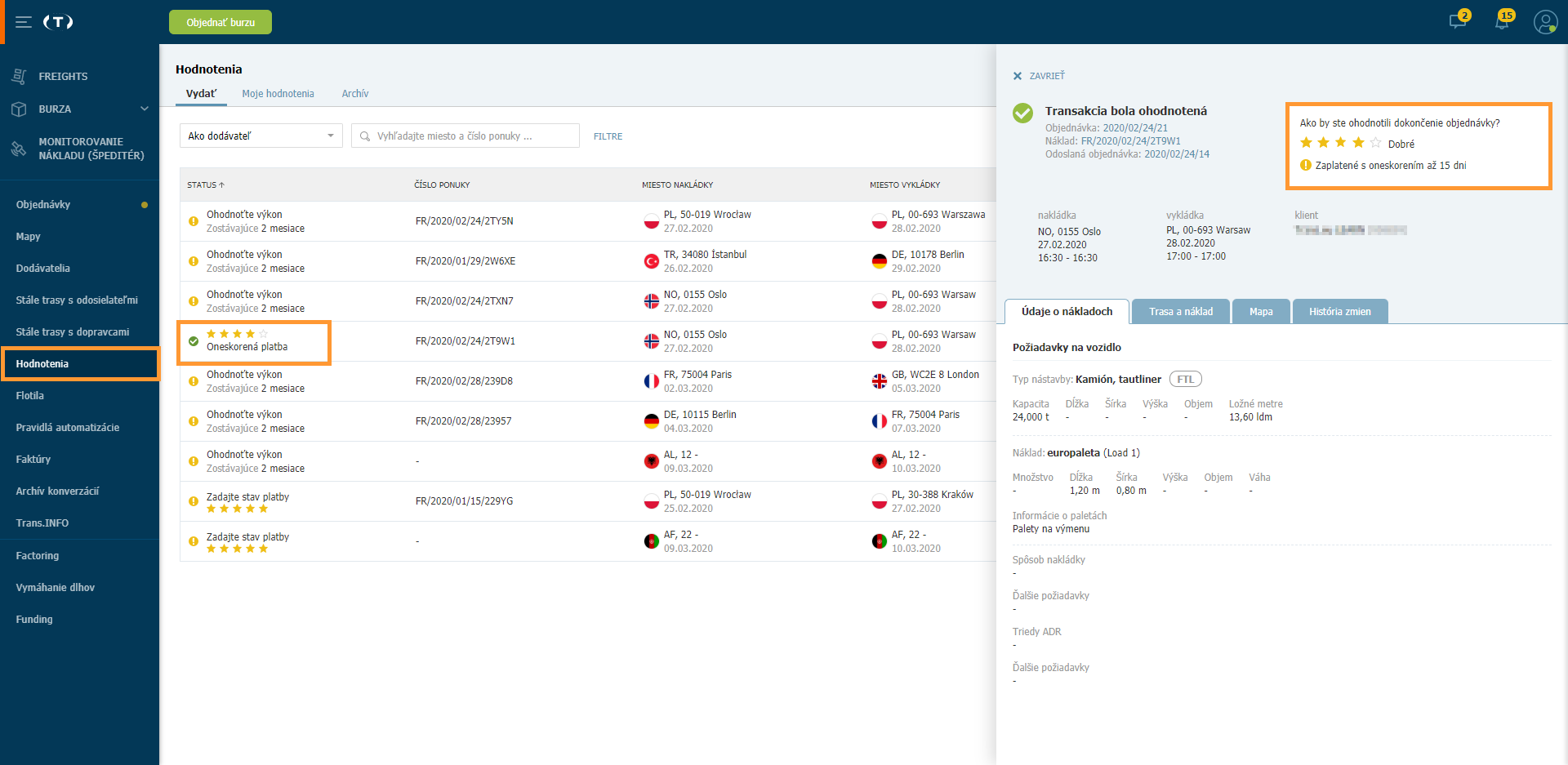The image size is (1568, 765).
Task: Open the user profile avatar icon
Action: pos(1545,22)
